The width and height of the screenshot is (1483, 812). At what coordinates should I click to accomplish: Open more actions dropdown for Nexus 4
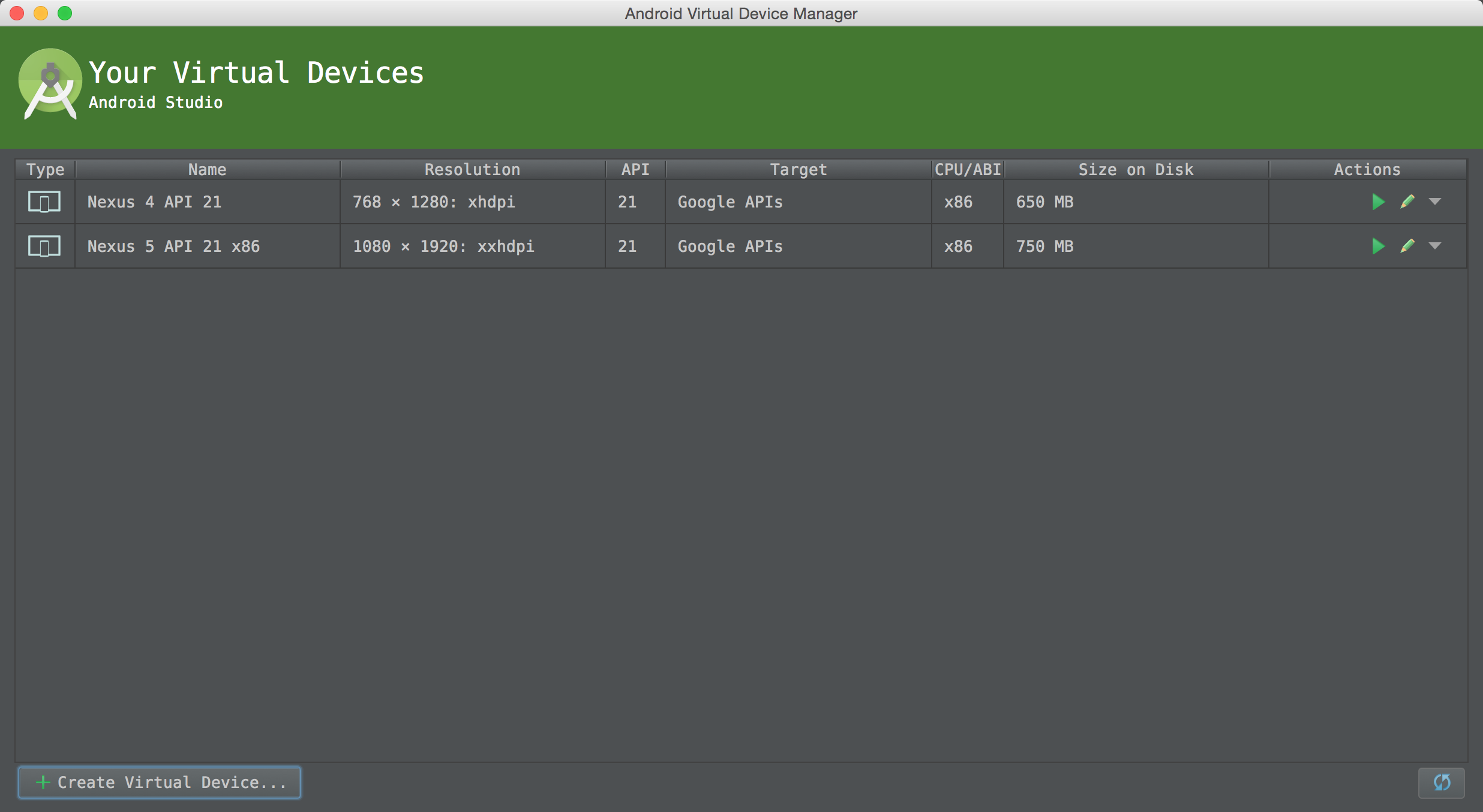click(x=1435, y=202)
